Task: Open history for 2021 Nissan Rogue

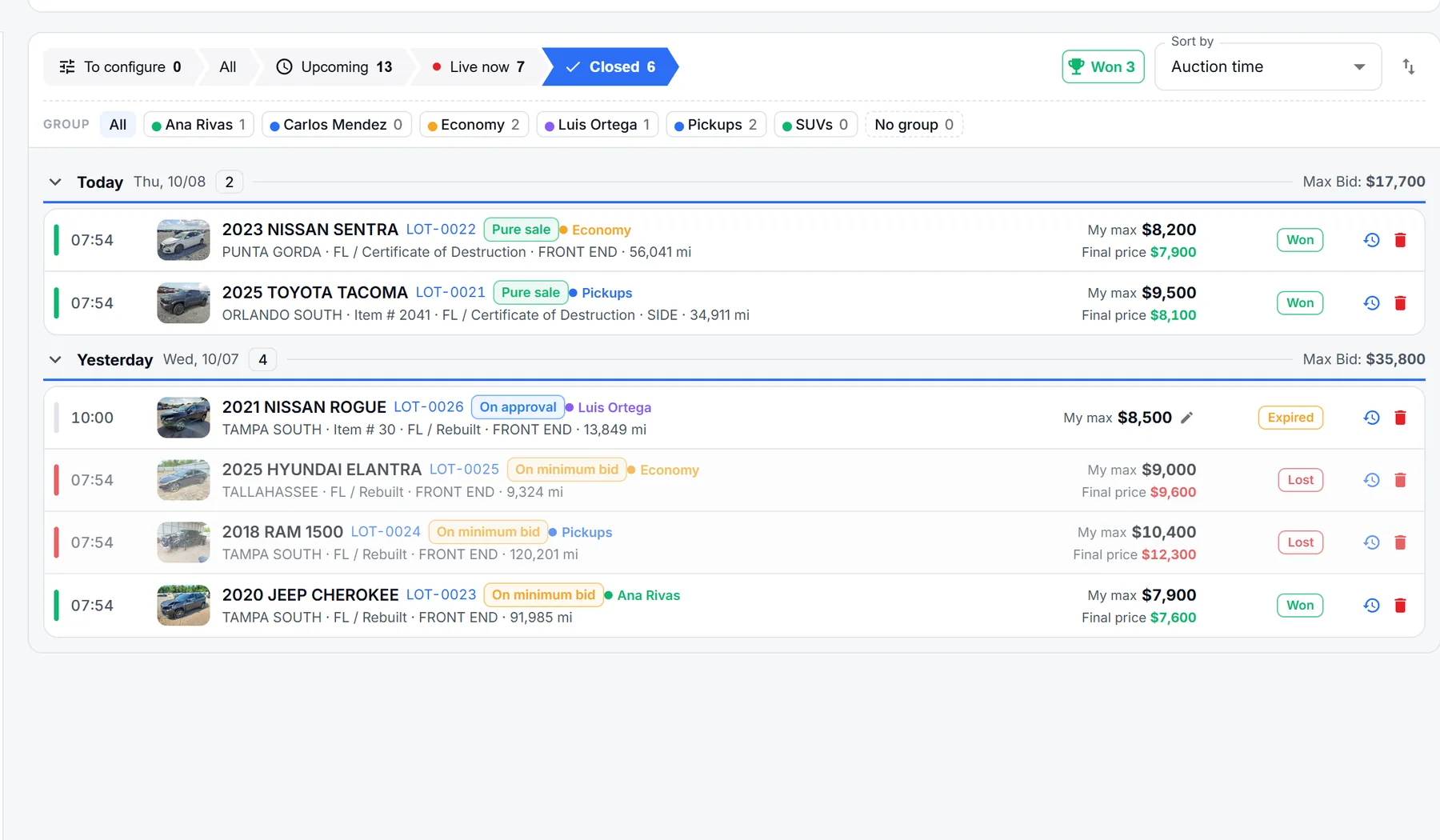Action: point(1371,418)
